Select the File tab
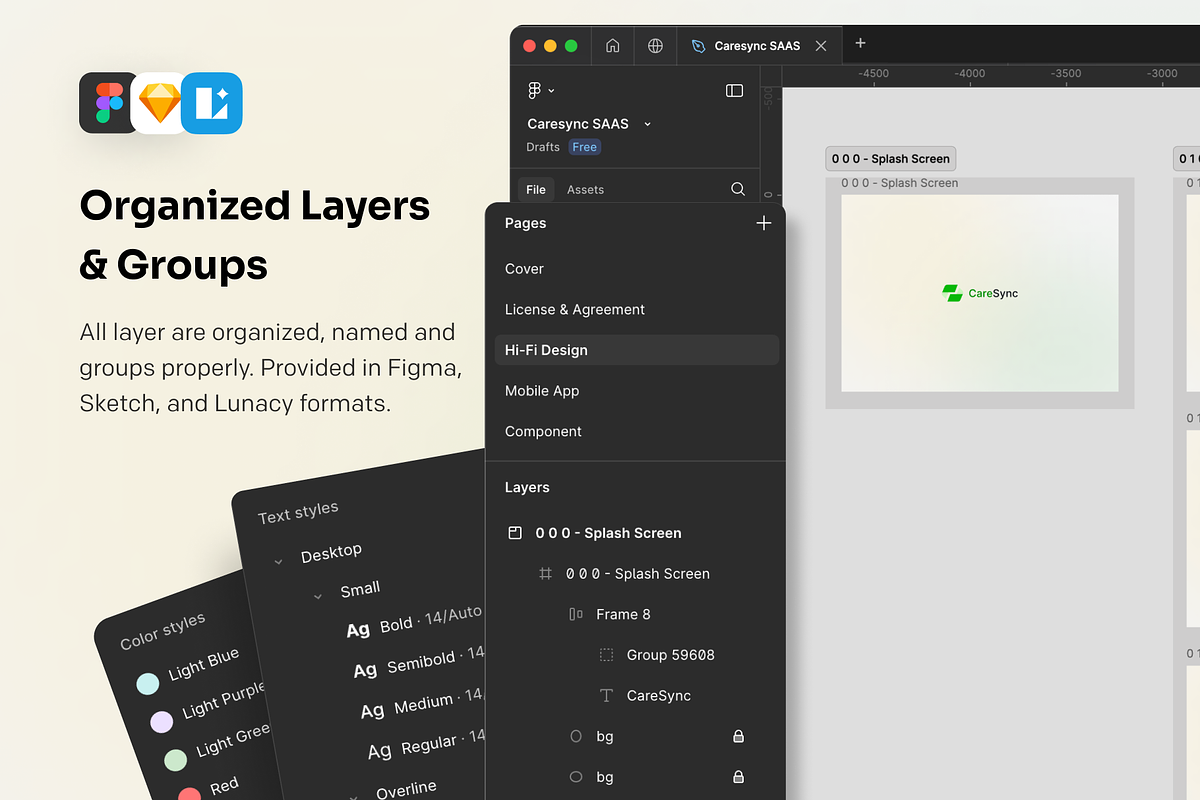The width and height of the screenshot is (1200, 800). (536, 189)
